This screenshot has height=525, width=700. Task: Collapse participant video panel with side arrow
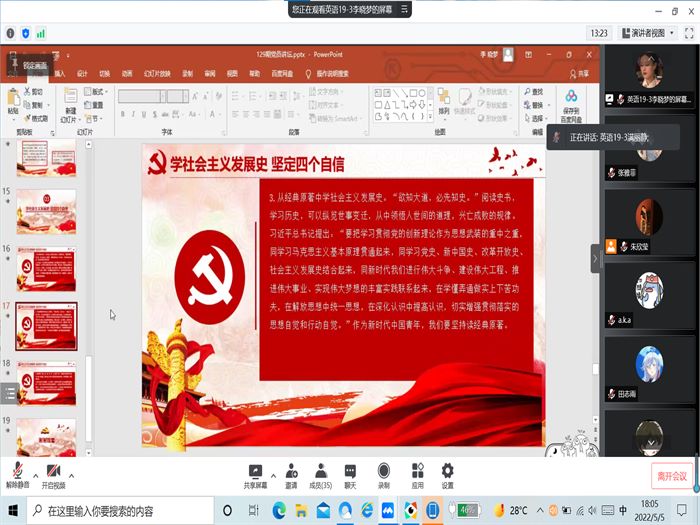click(595, 258)
